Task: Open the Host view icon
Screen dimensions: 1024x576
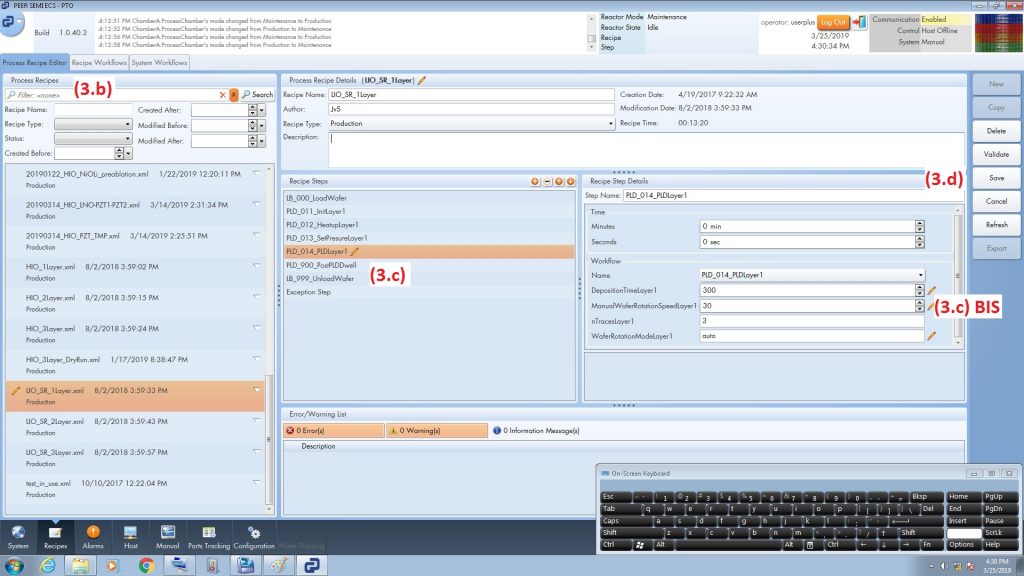Action: 130,536
